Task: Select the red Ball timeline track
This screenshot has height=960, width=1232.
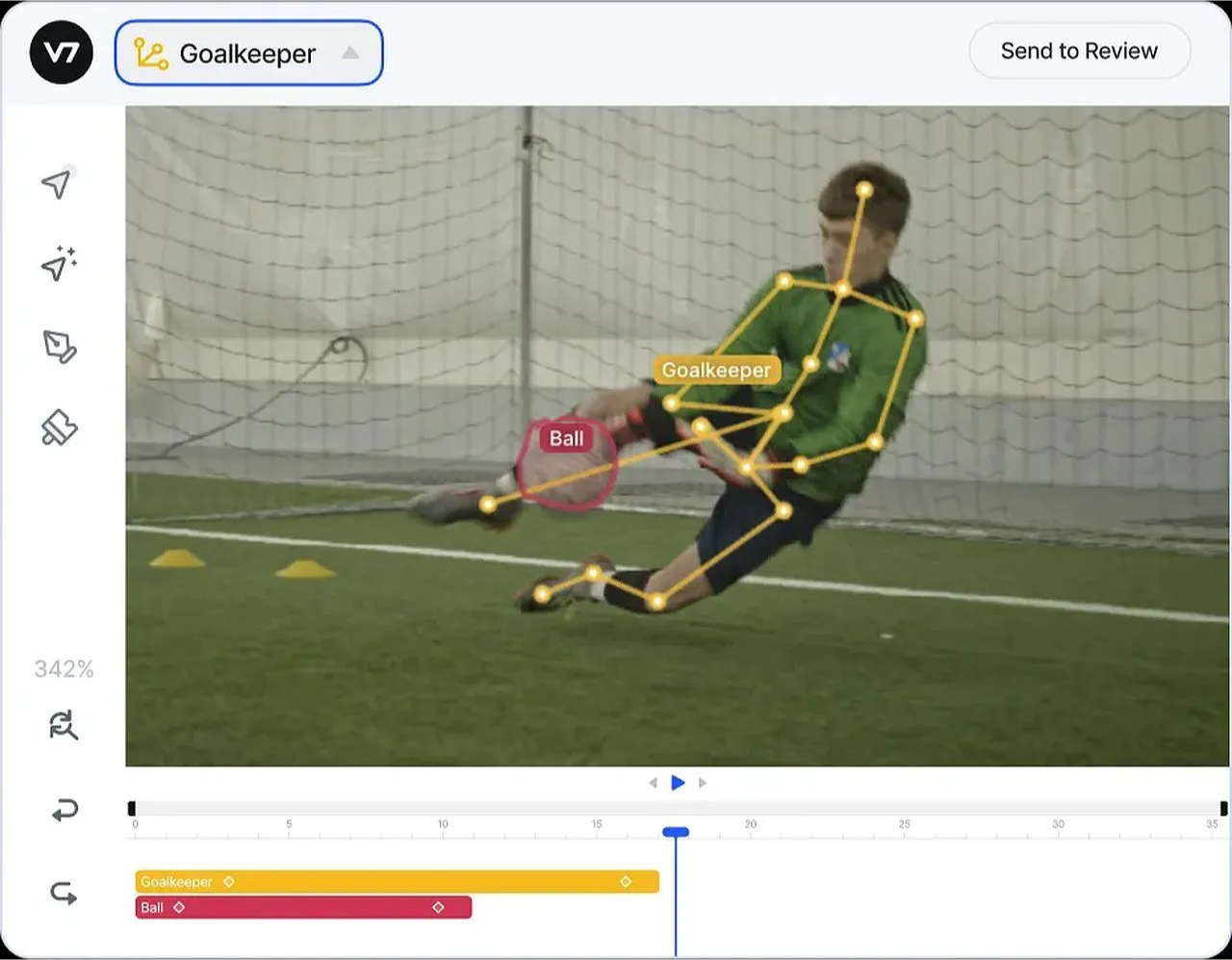Action: [303, 907]
